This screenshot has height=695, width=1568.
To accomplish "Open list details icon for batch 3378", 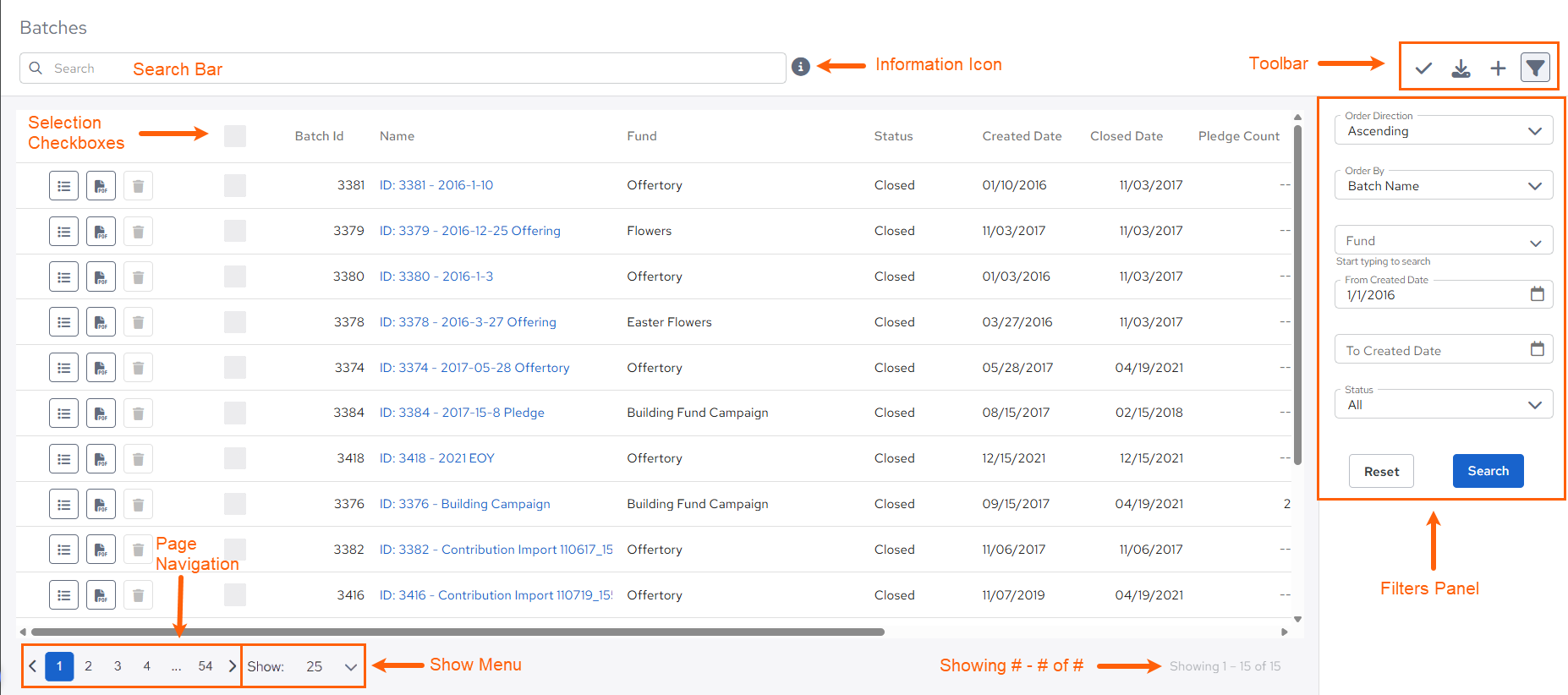I will pos(63,322).
